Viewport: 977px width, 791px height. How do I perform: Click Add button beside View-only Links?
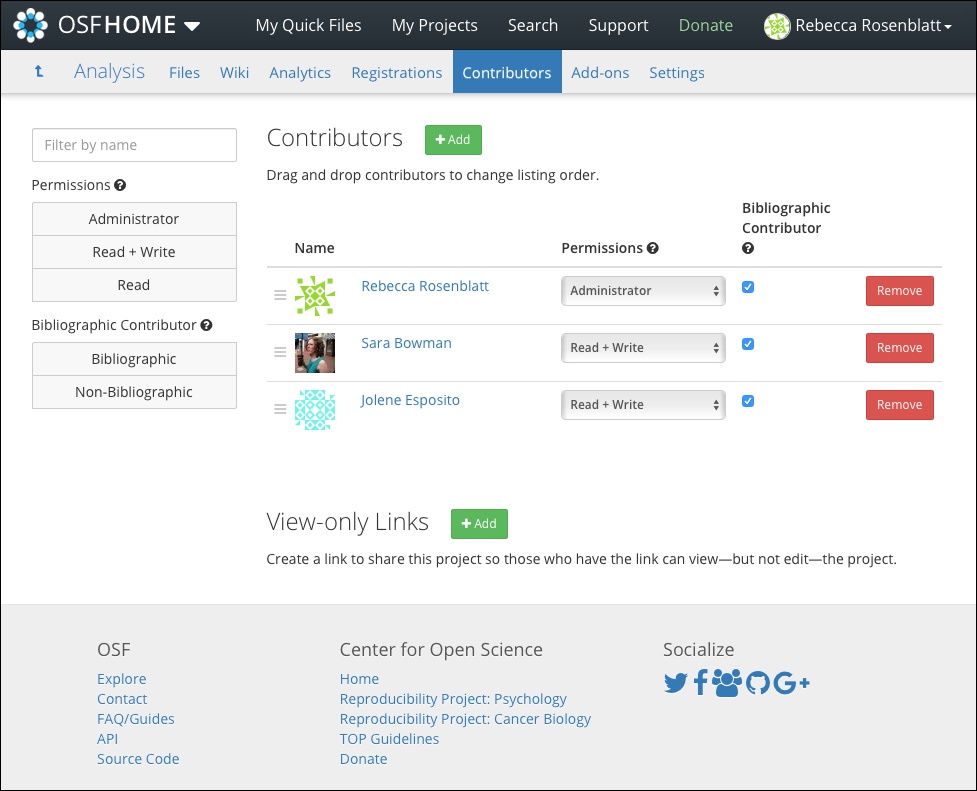[x=479, y=524]
